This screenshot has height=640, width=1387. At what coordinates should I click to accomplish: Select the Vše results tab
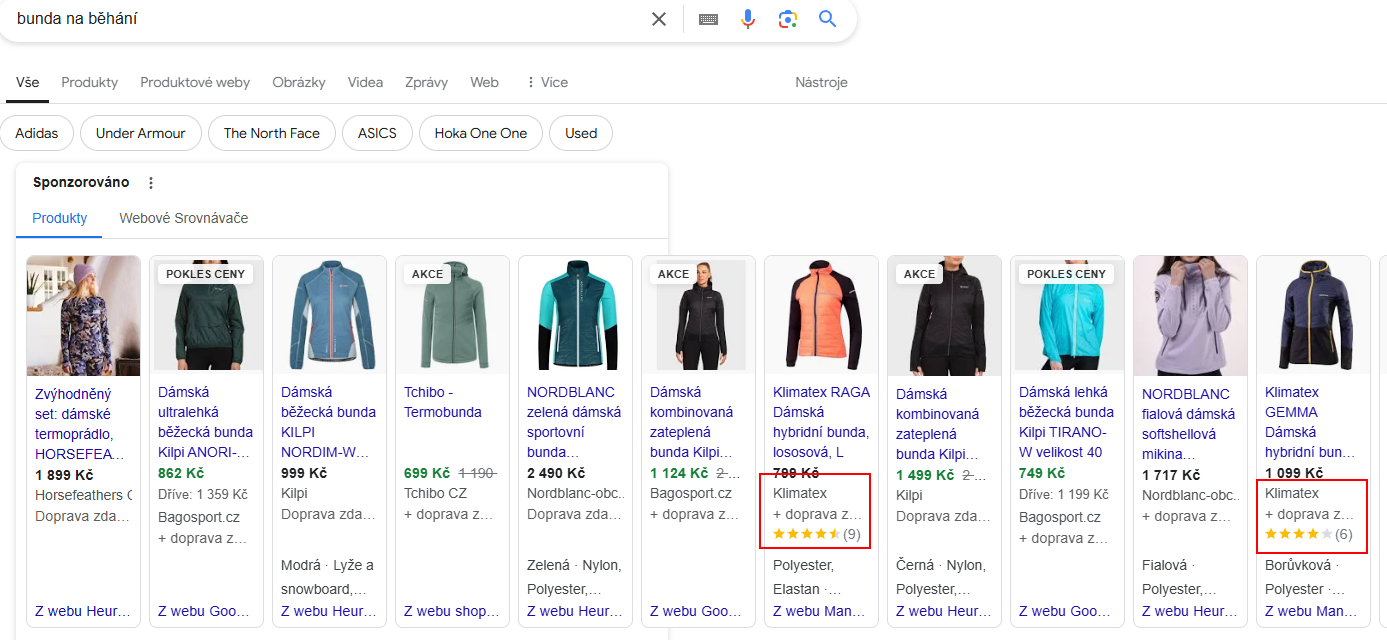pos(28,82)
